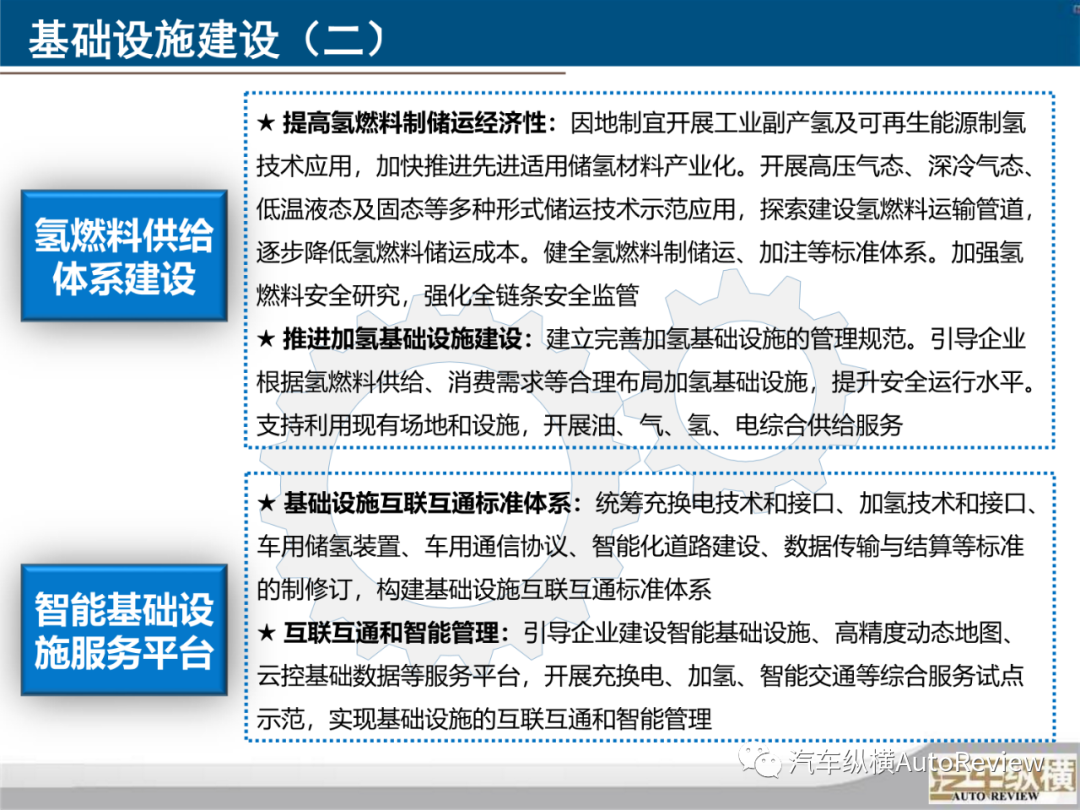Click the star before 互联互通和智能管理
This screenshot has width=1080, height=810.
coord(266,633)
